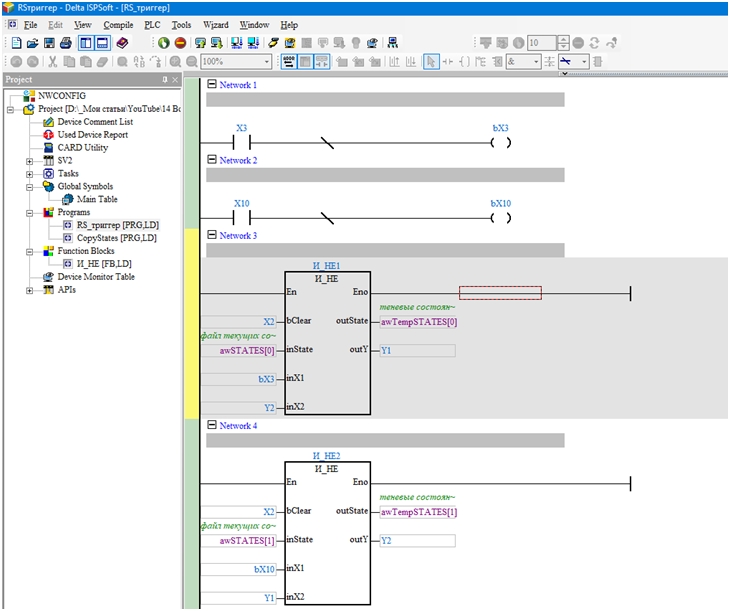This screenshot has height=611, width=730.
Task: Click the Print icon in toolbar
Action: (66, 43)
